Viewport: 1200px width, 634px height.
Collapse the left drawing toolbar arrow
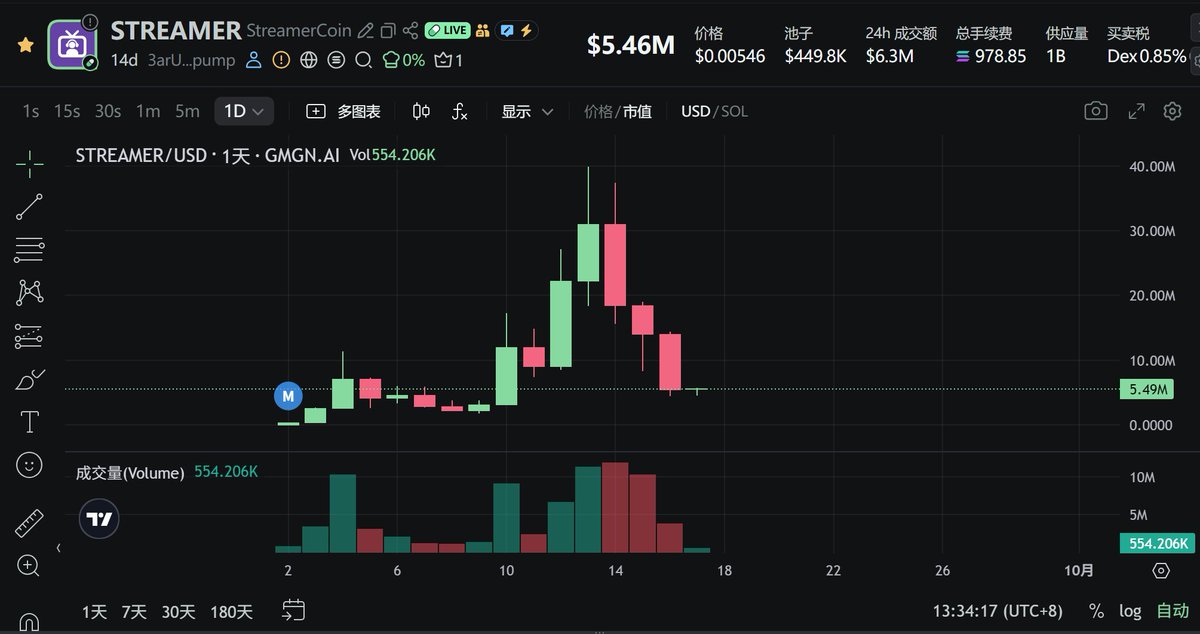click(57, 548)
